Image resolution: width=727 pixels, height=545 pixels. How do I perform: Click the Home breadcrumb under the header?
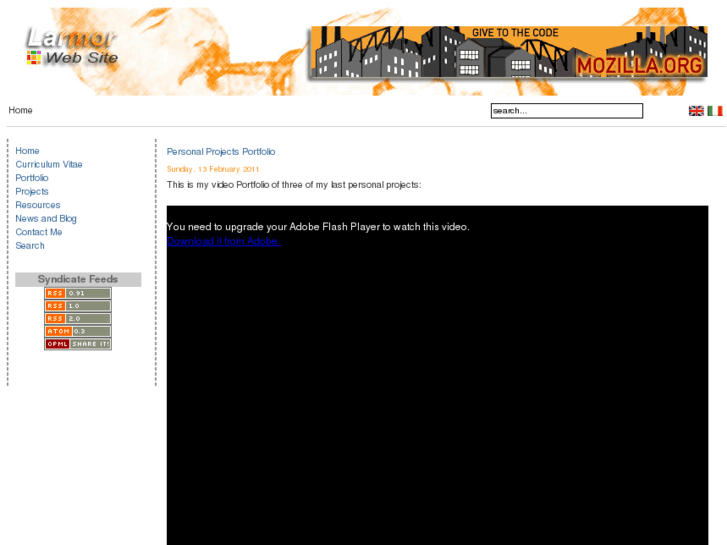20,110
